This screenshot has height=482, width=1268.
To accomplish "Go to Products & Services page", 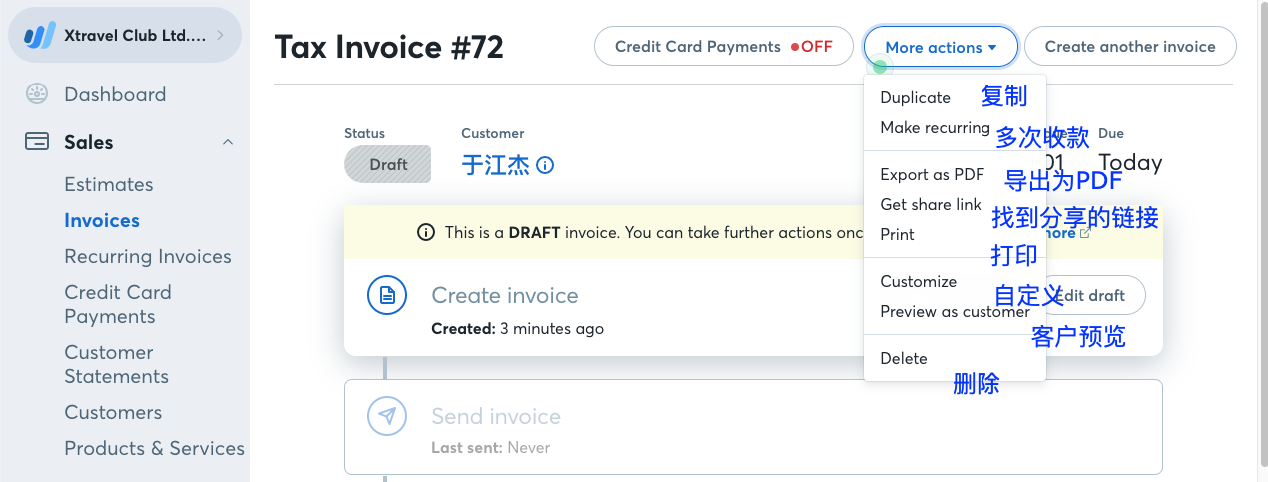I will pyautogui.click(x=154, y=448).
